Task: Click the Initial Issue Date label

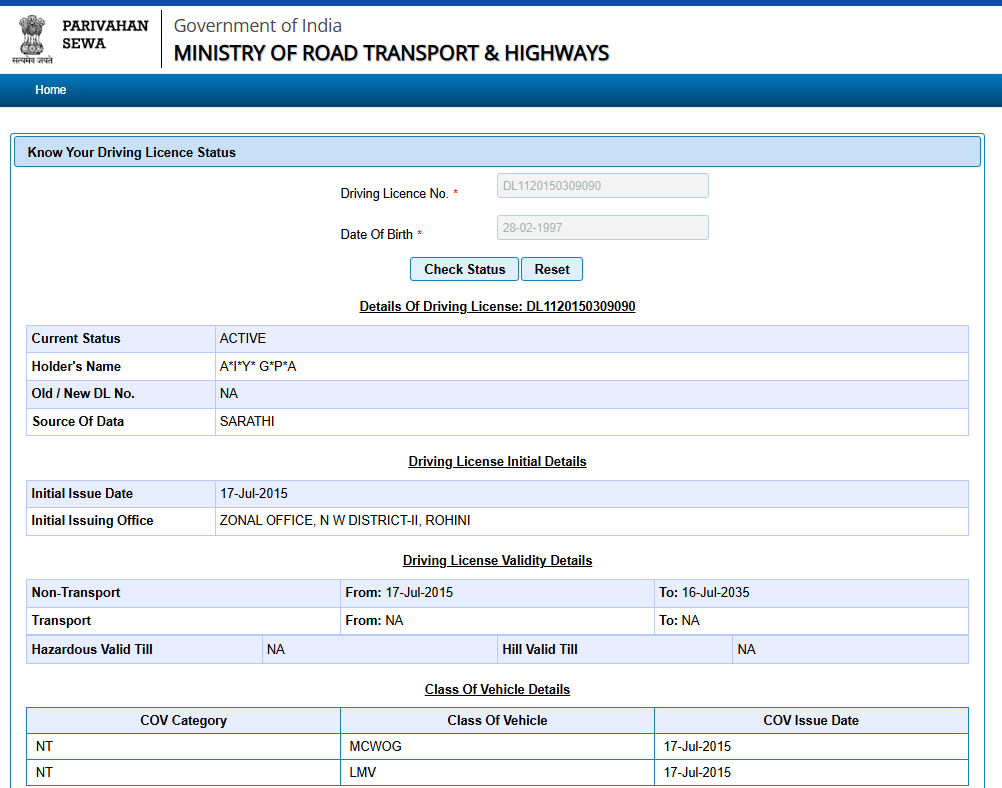Action: click(x=82, y=493)
